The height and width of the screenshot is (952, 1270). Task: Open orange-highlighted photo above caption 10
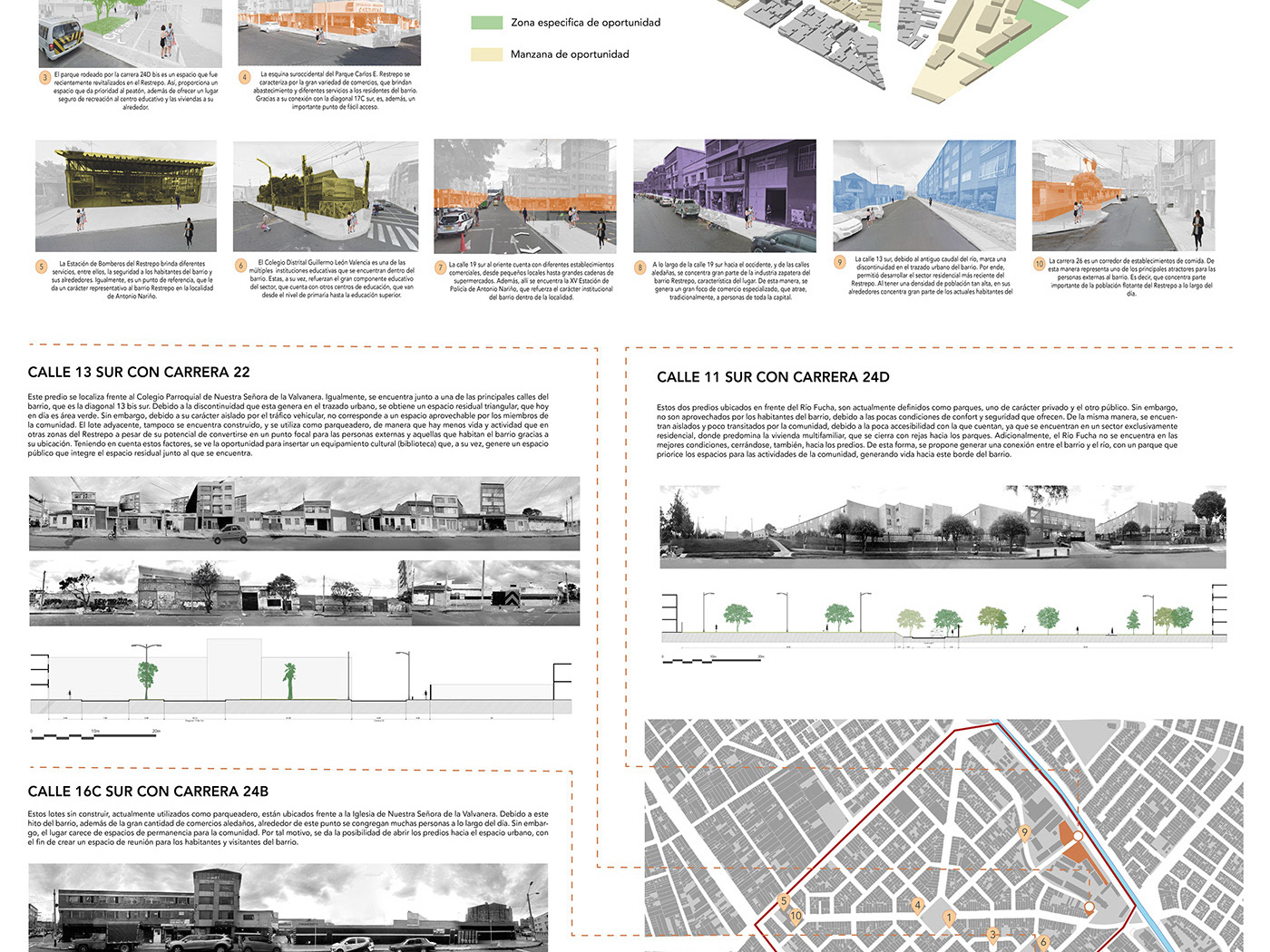pos(1123,195)
